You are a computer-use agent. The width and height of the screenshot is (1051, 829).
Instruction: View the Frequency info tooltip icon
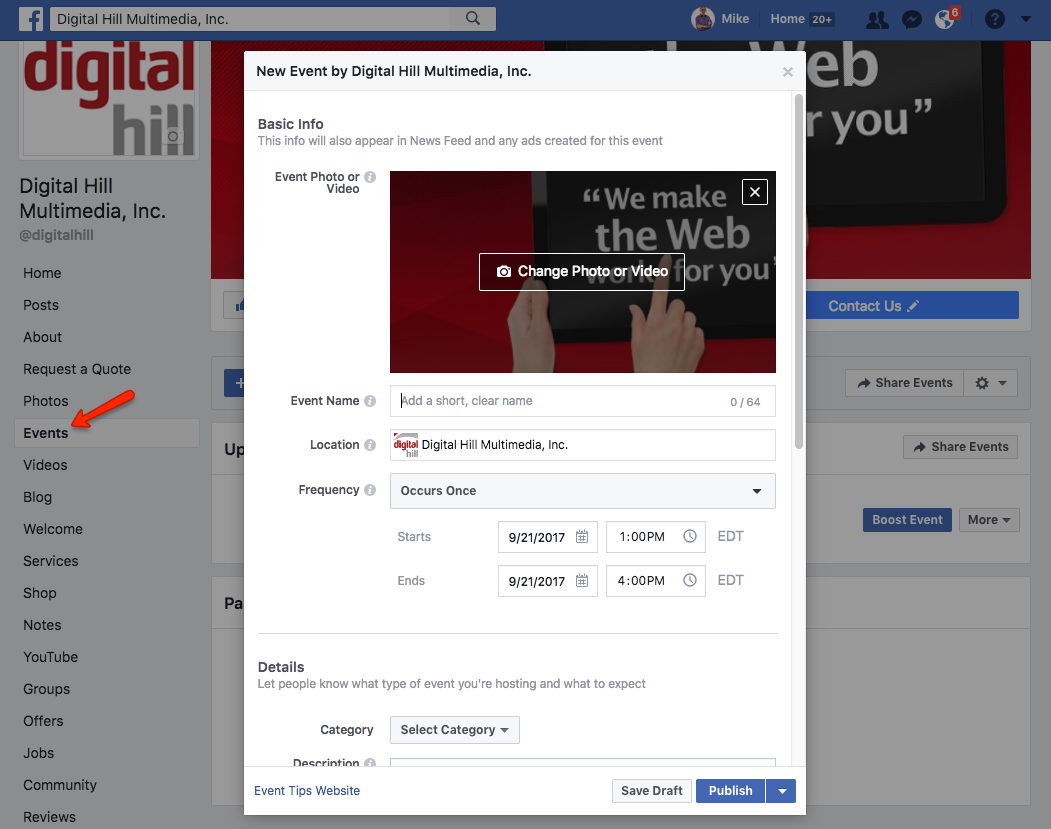[x=371, y=490]
